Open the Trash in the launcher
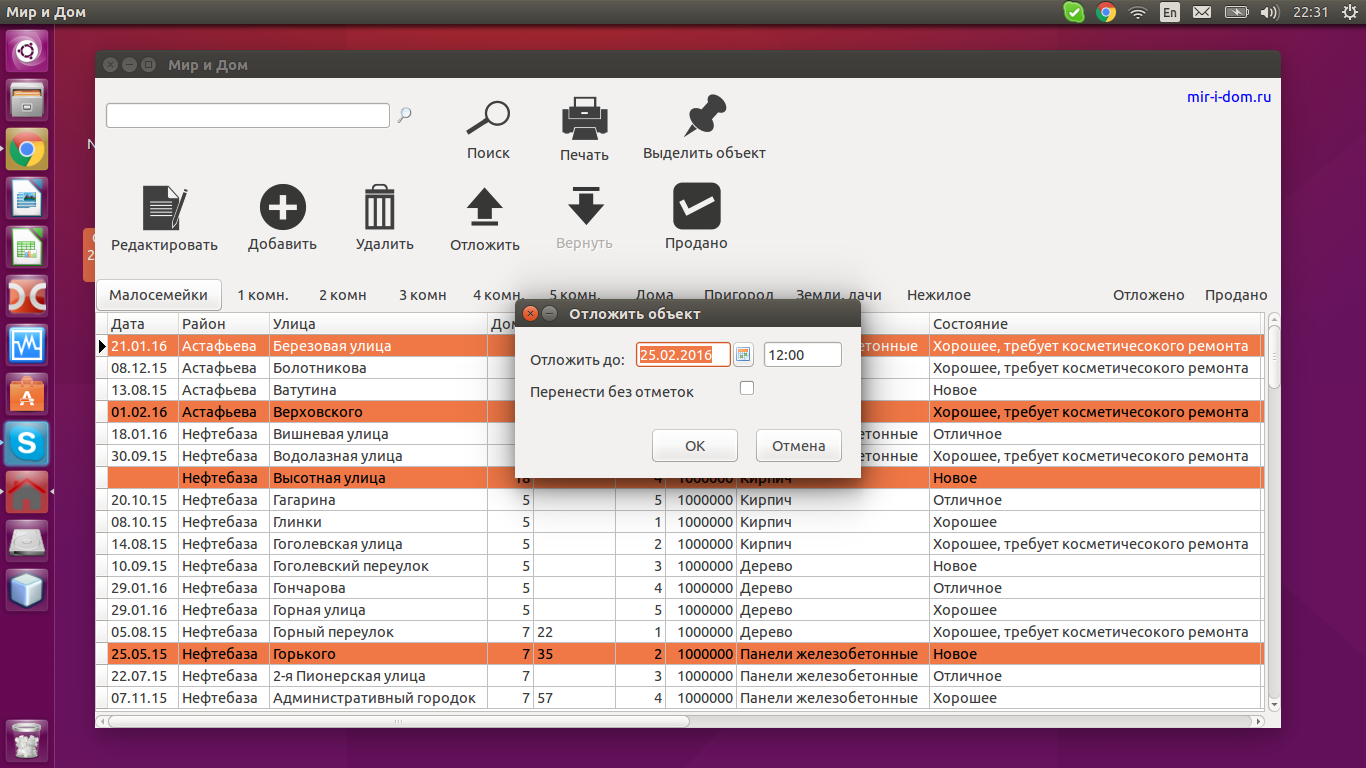 click(x=27, y=741)
